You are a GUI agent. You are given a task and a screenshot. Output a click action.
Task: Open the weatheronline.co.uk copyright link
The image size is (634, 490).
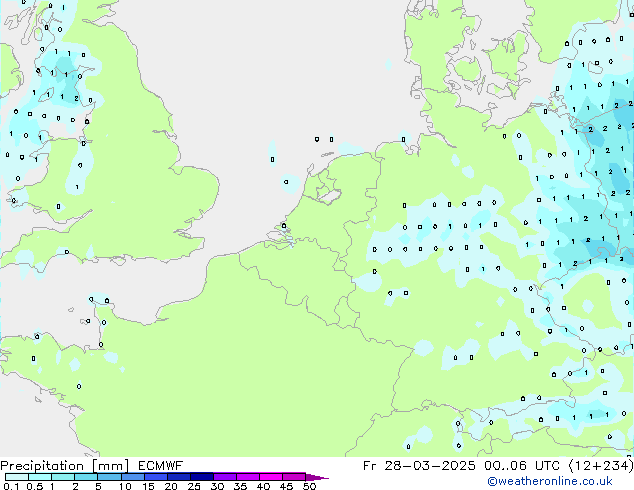550,481
